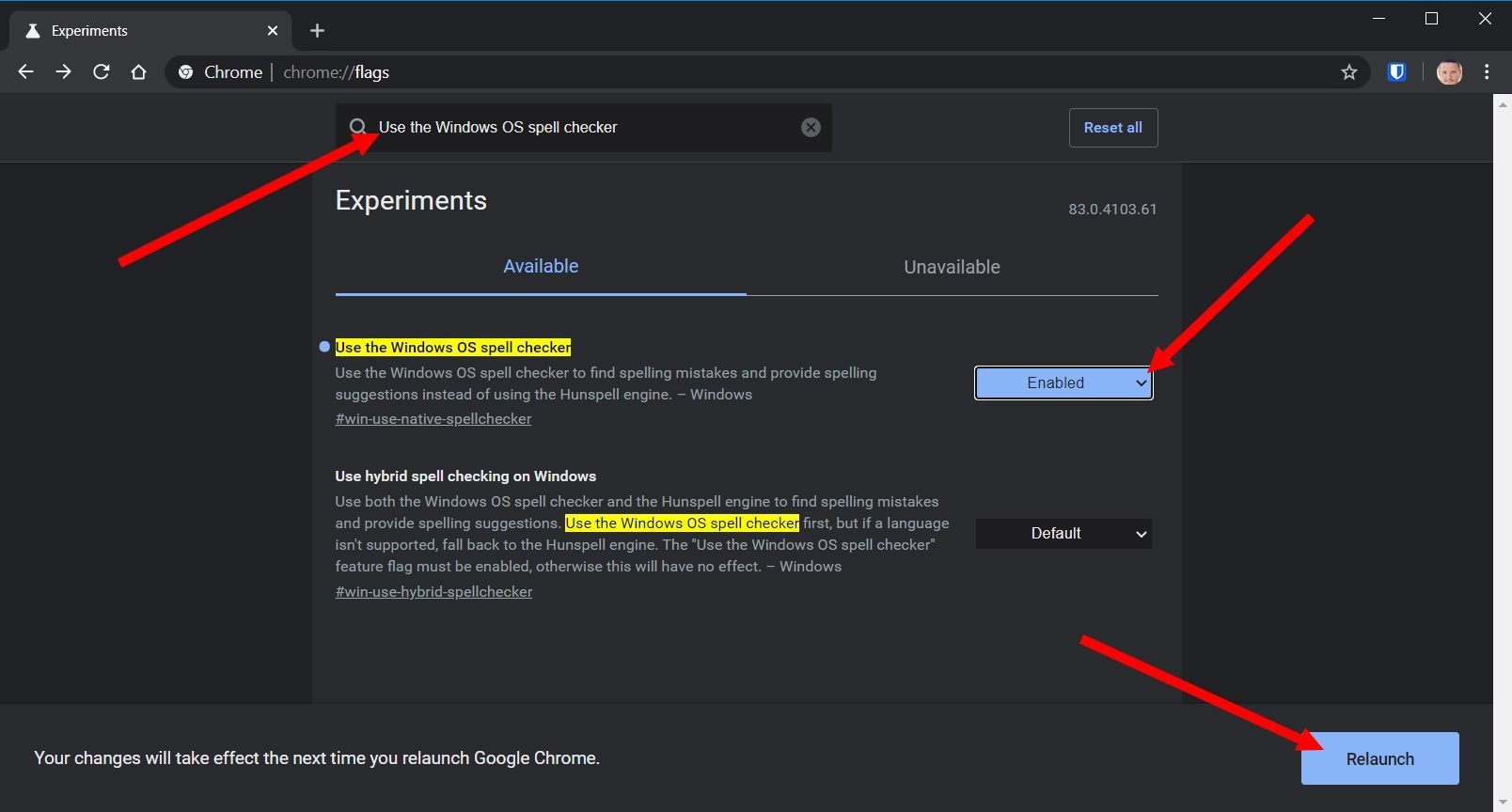Open the user profile avatar
1512x812 pixels.
1449,71
